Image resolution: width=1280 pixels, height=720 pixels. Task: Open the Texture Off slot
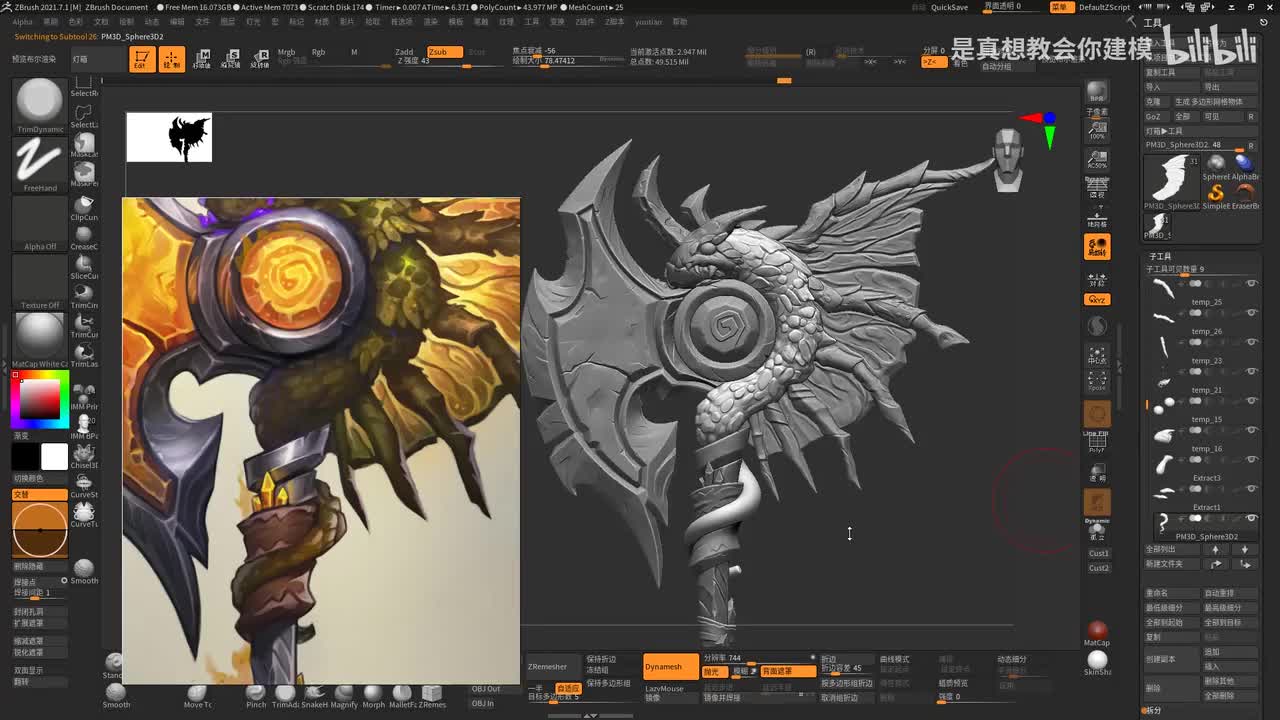40,281
